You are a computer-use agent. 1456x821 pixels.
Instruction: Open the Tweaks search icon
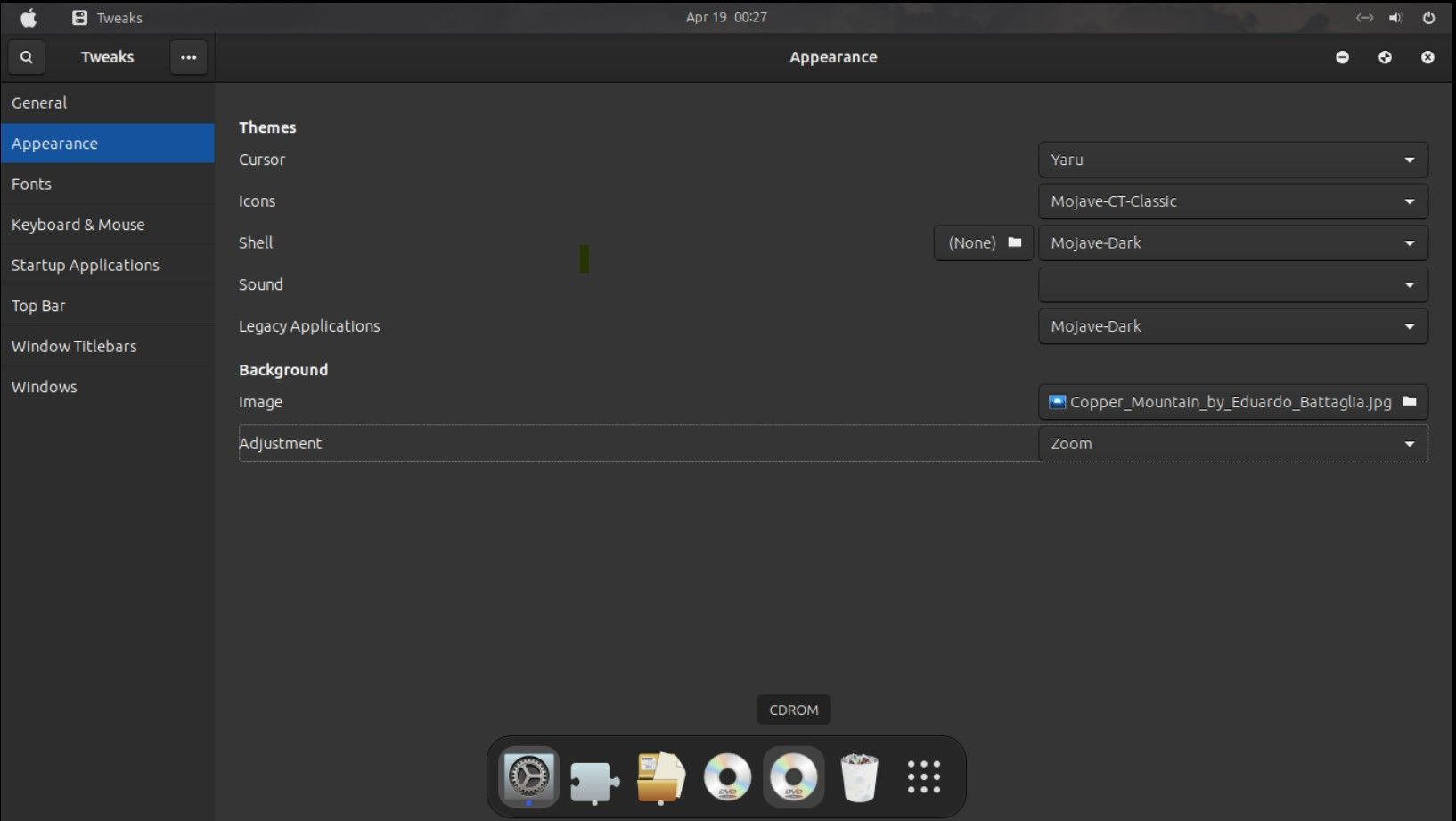[26, 56]
